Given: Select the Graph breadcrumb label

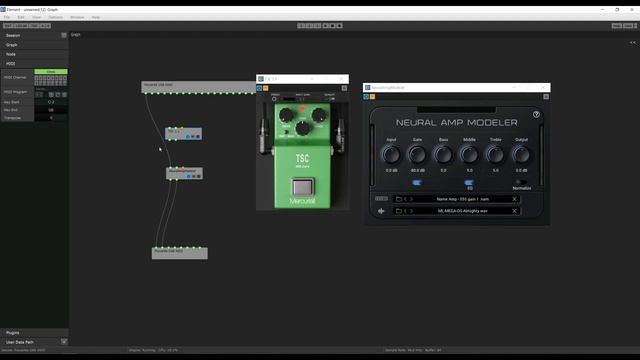Looking at the screenshot, I should 76,35.
